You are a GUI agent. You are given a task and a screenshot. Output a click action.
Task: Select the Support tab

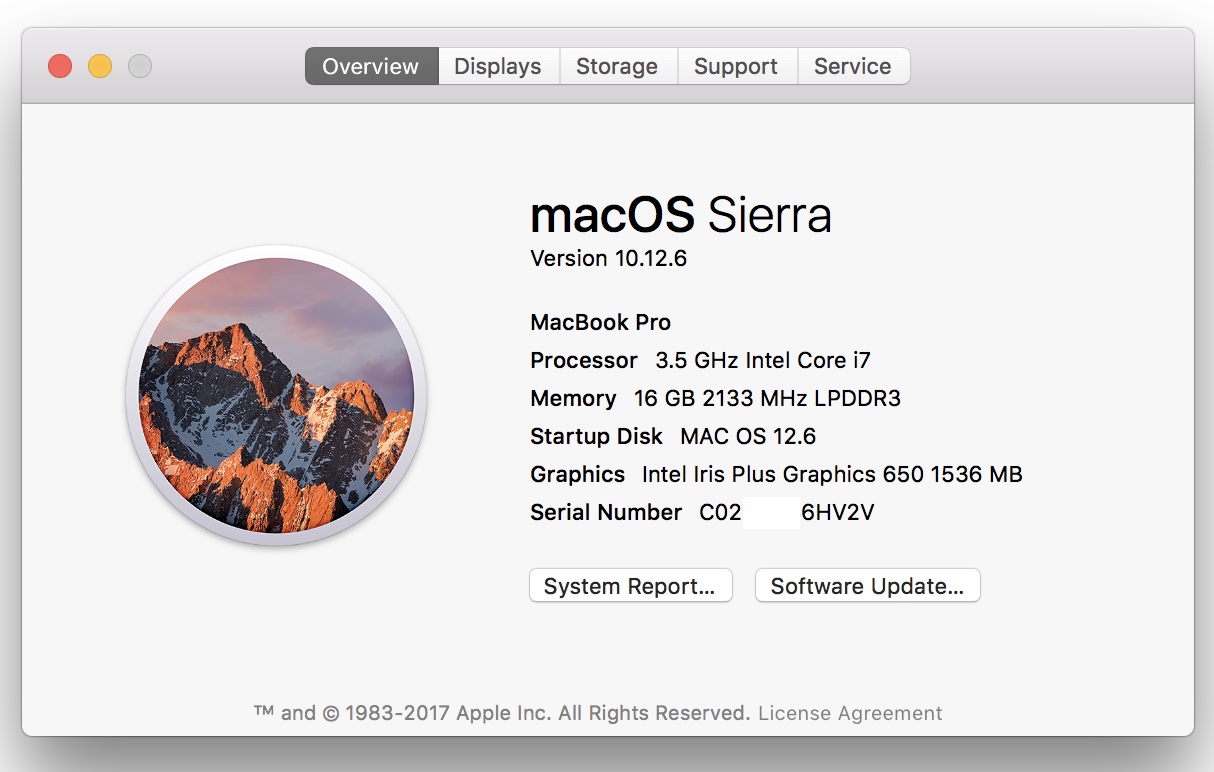point(736,66)
